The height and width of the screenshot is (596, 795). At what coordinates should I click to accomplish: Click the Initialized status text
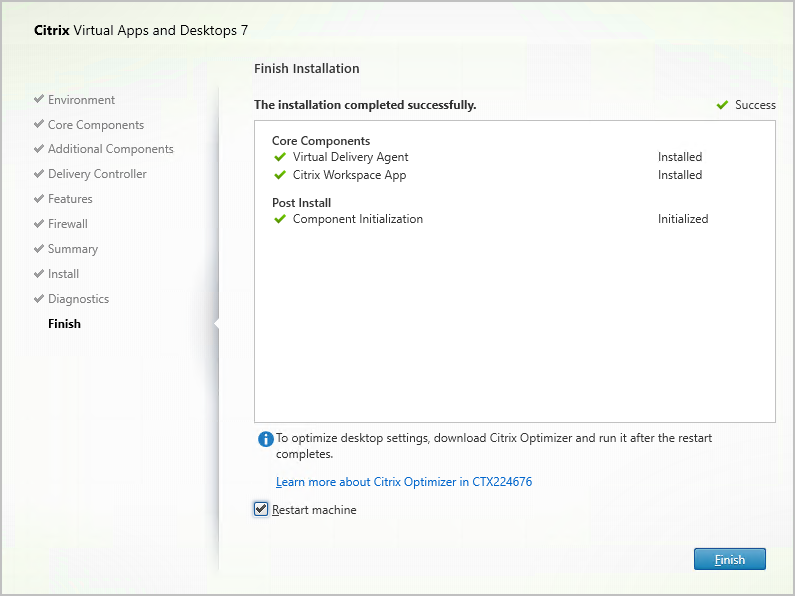pyautogui.click(x=683, y=219)
